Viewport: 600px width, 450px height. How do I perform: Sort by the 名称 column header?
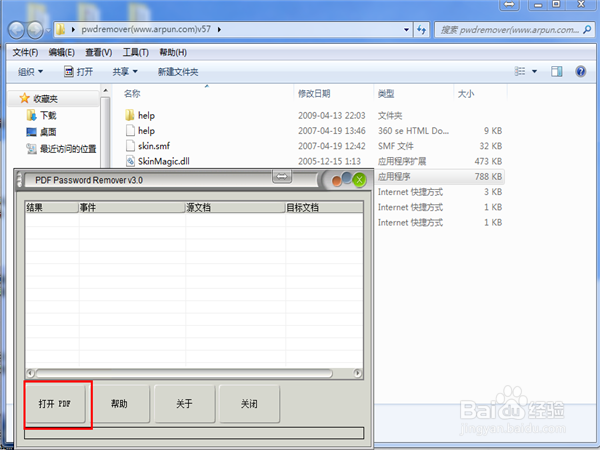click(x=132, y=93)
